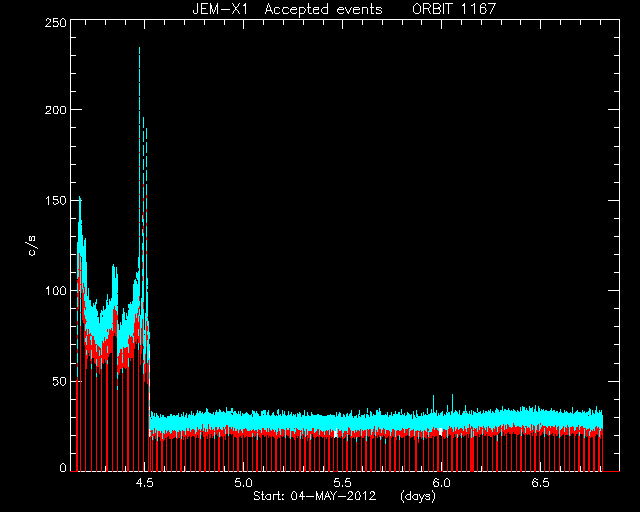Screen dimensions: 640x512
Task: Click the 250 y-axis tick label
Action: click(x=56, y=23)
